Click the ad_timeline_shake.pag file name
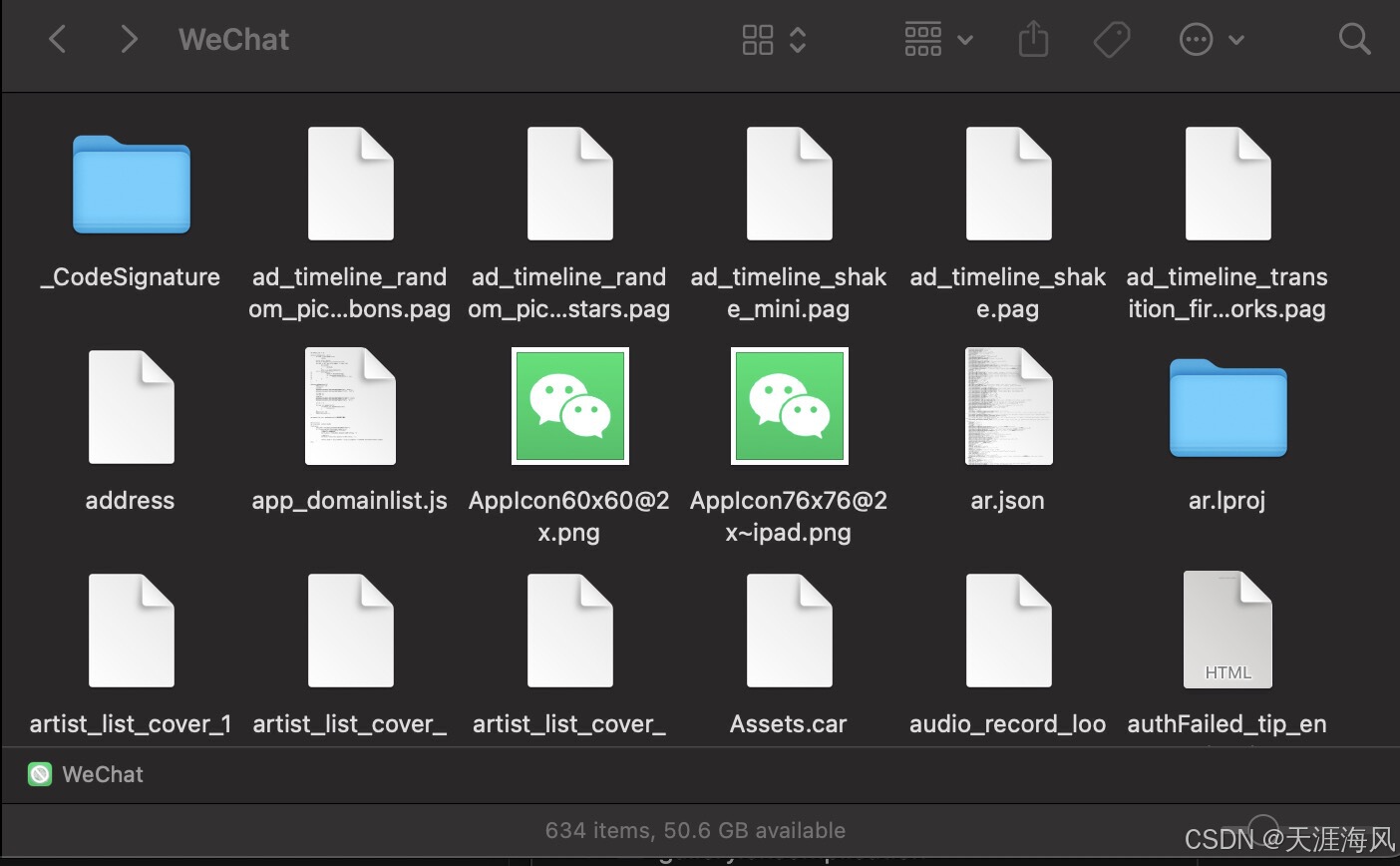1400x866 pixels. (1008, 292)
